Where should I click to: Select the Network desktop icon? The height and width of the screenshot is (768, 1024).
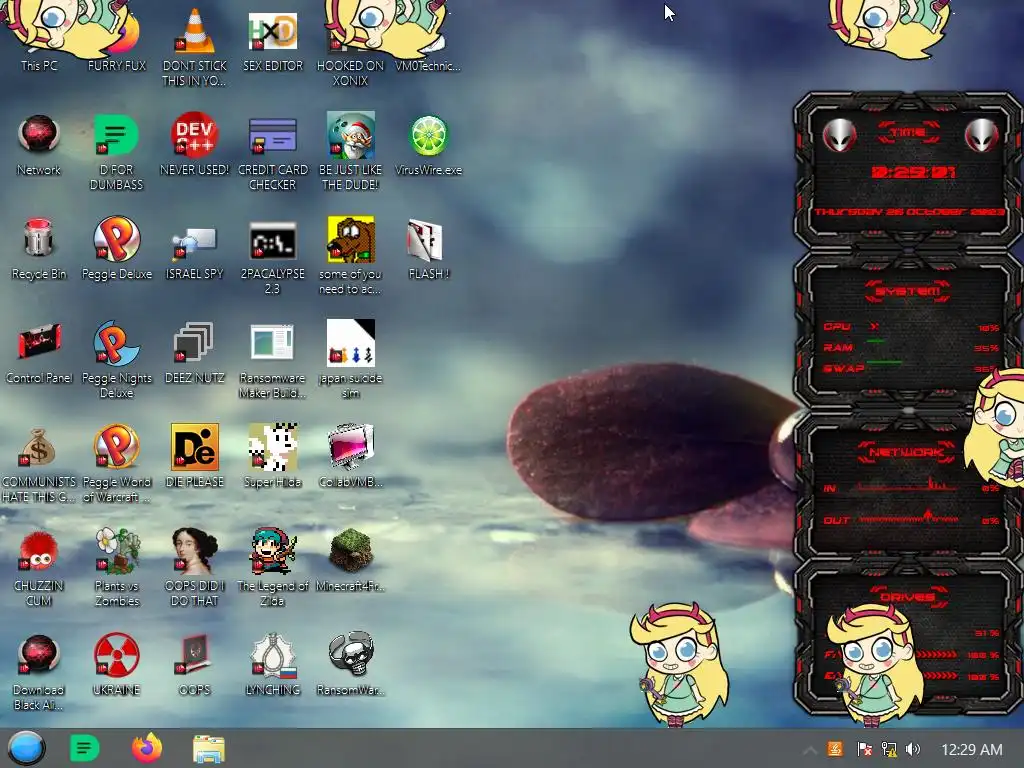click(x=39, y=145)
